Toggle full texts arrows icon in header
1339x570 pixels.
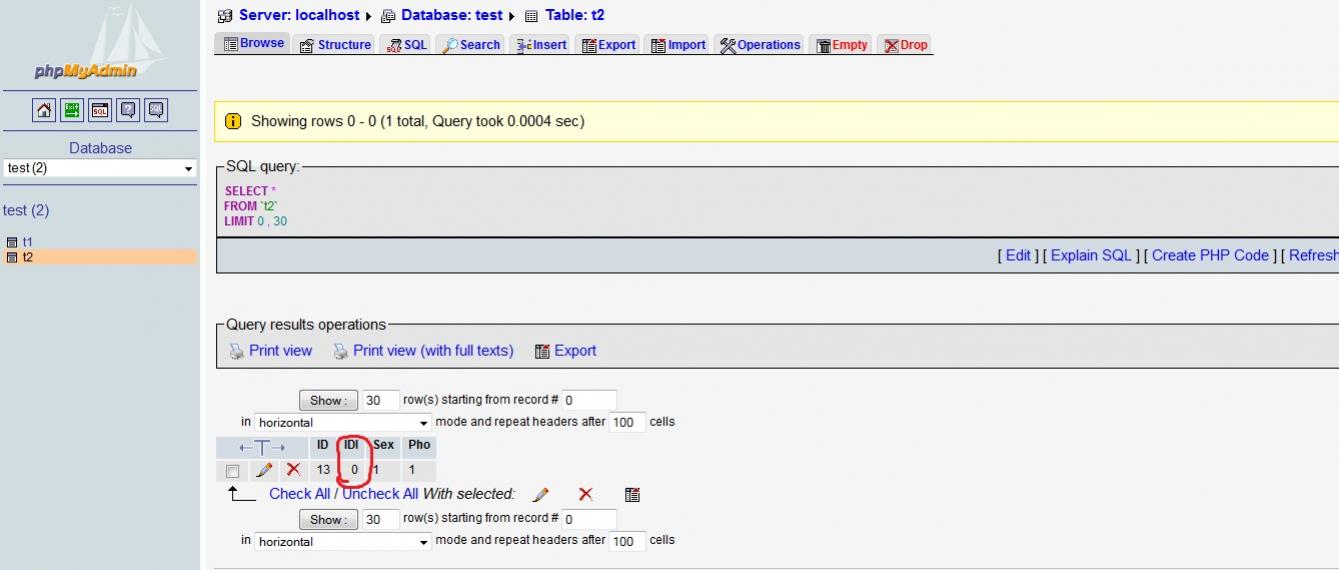(262, 447)
